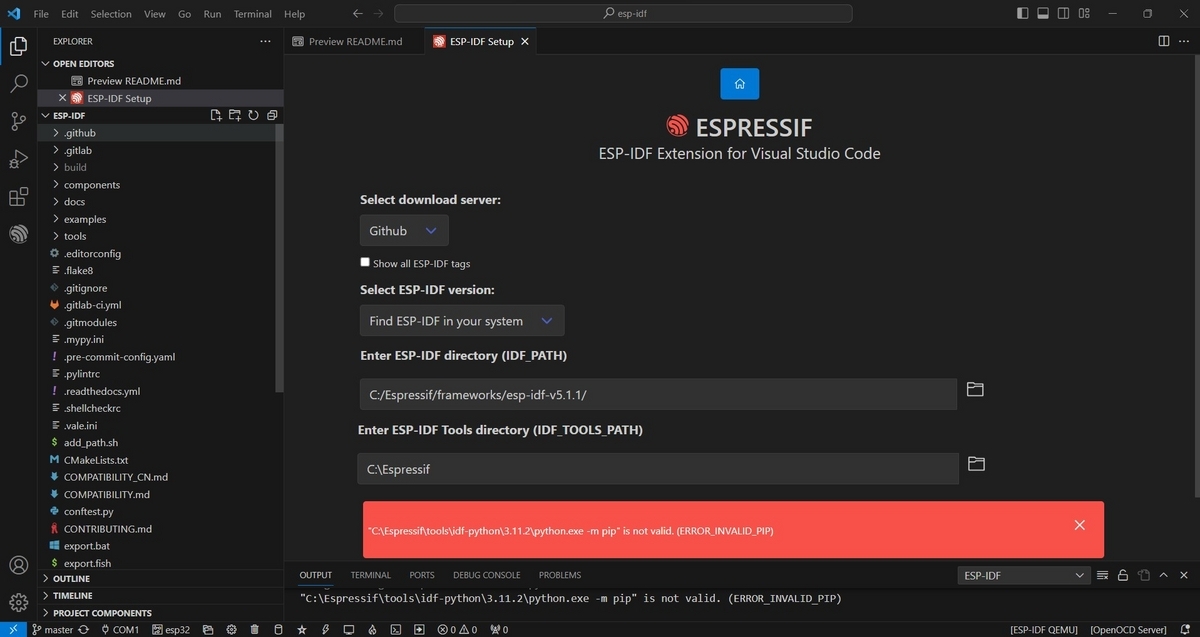Image resolution: width=1200 pixels, height=637 pixels.
Task: Click the flash lightning icon in status bar
Action: pyautogui.click(x=325, y=630)
